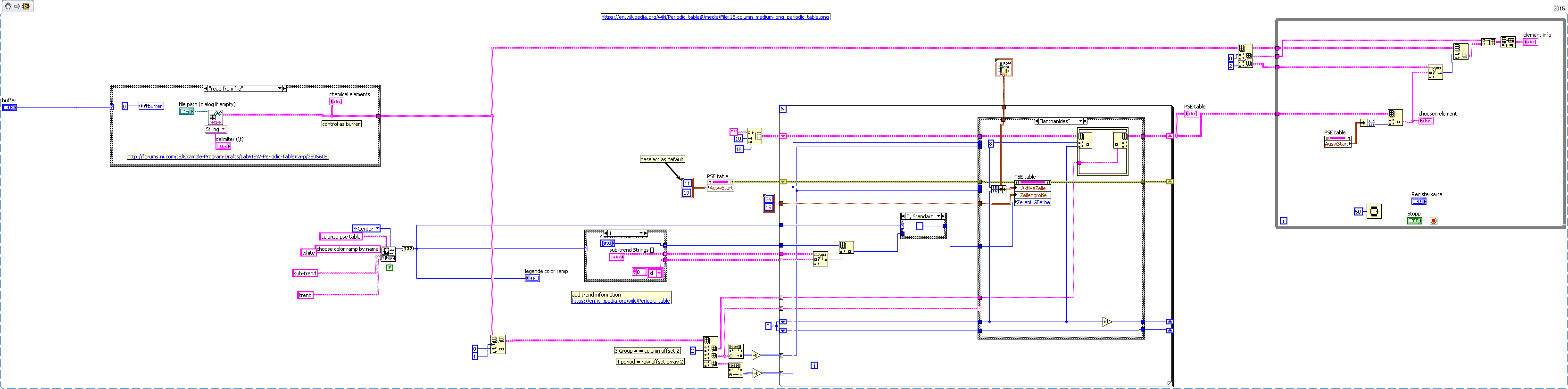Click the file path terminal

[186, 111]
